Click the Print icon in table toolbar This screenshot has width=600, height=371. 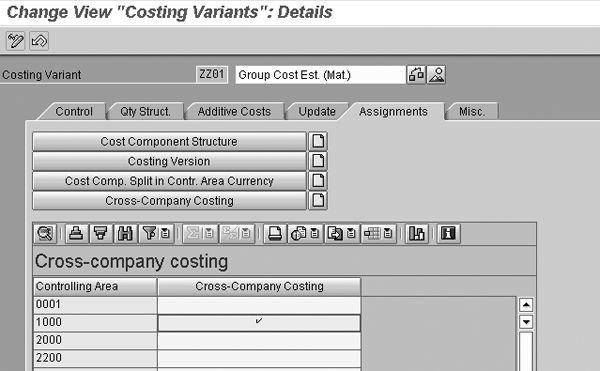pos(275,234)
